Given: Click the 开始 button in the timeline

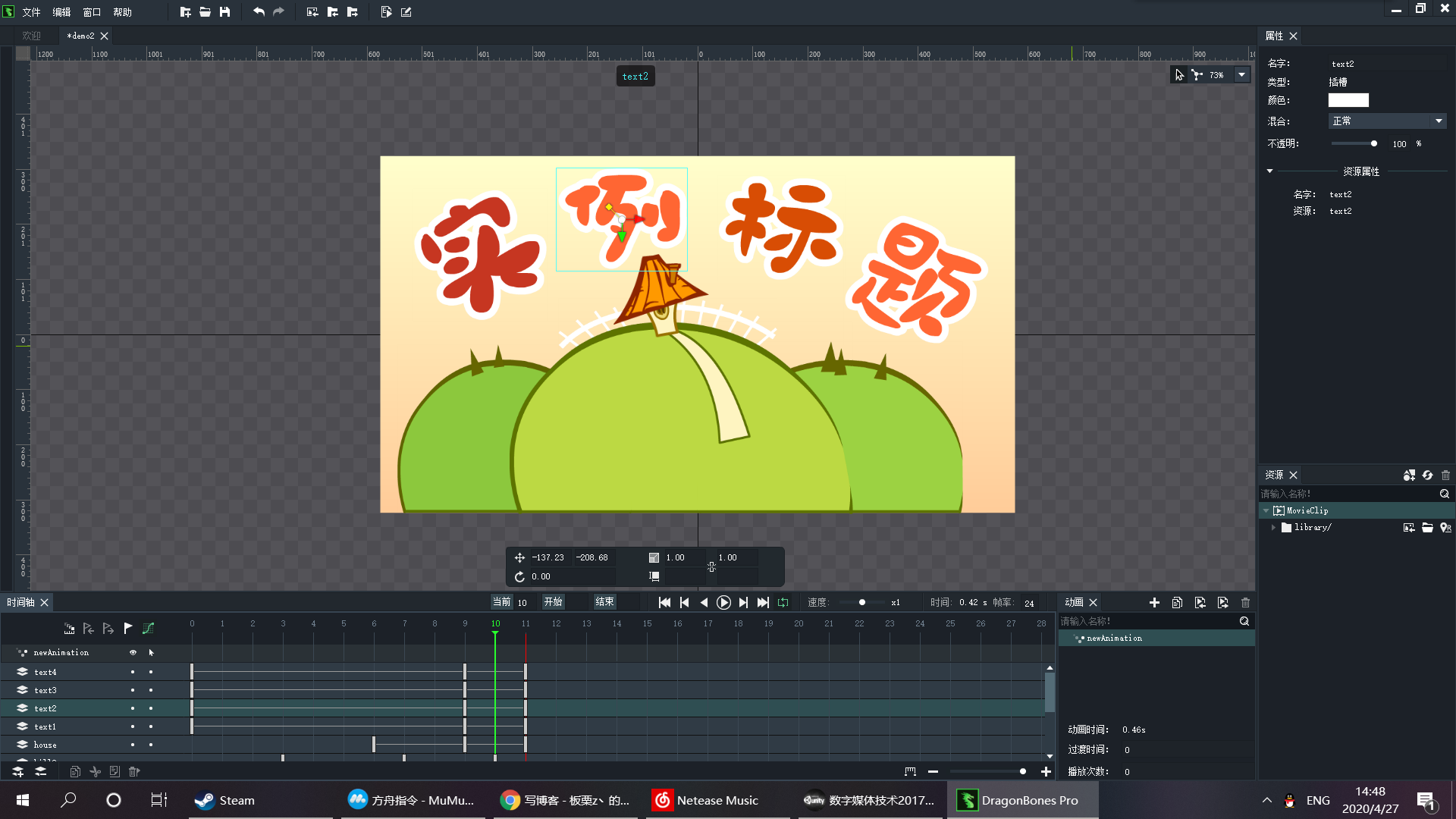Looking at the screenshot, I should (553, 602).
